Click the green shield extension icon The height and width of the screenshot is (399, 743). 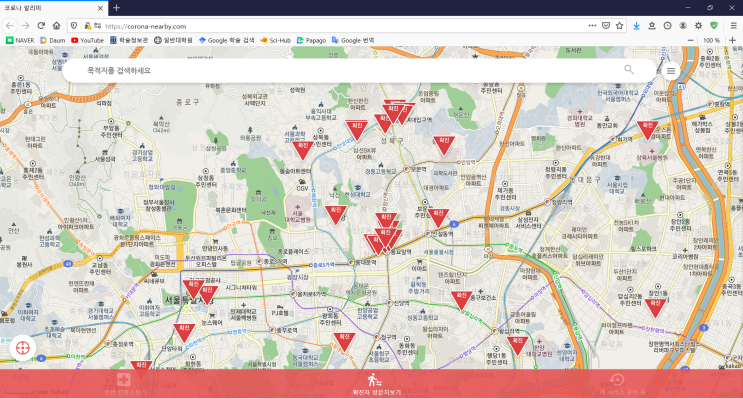pyautogui.click(x=714, y=26)
